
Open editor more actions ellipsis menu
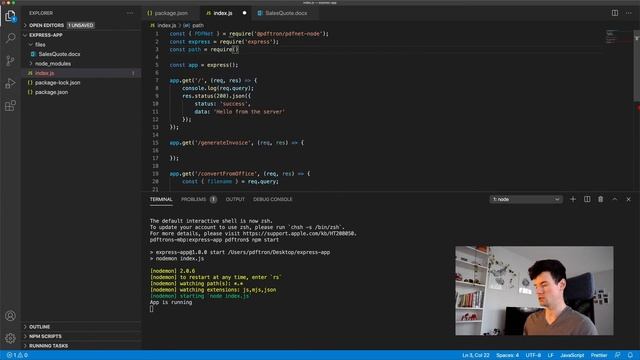[x=629, y=13]
